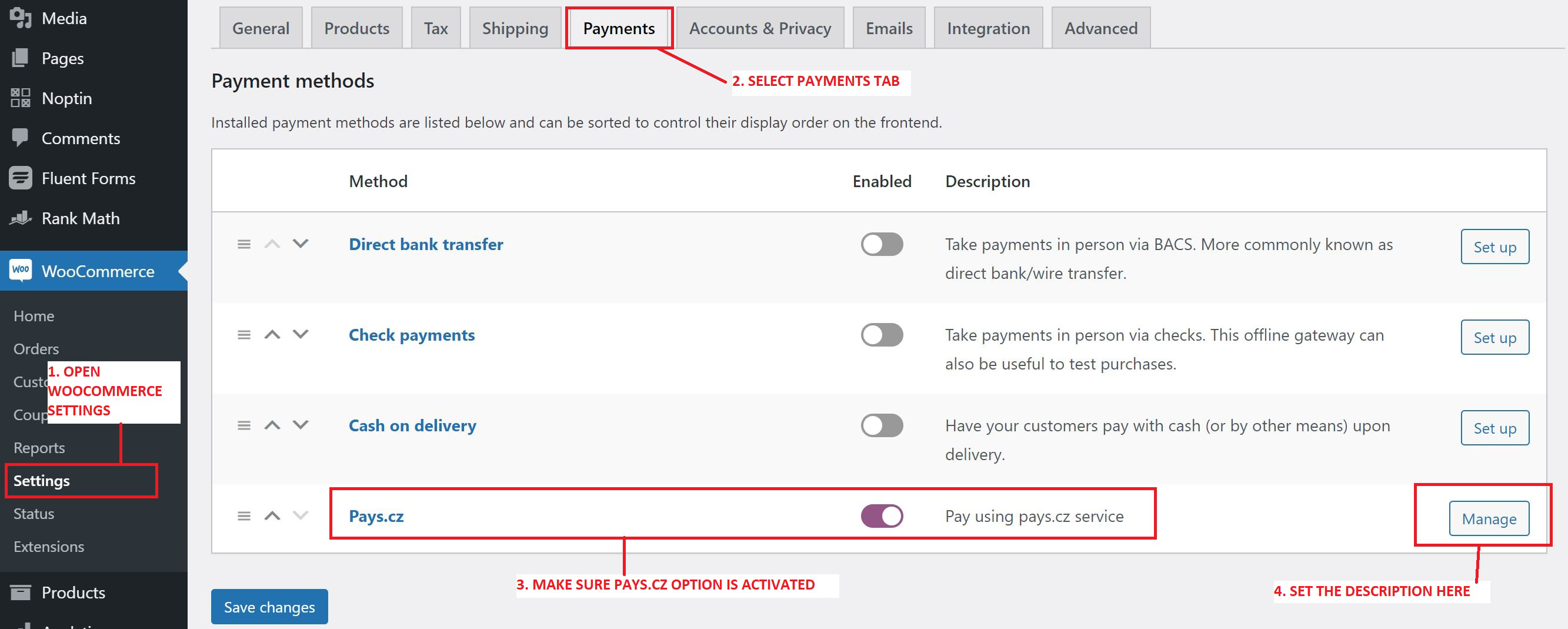Switch to the General tab

261,28
